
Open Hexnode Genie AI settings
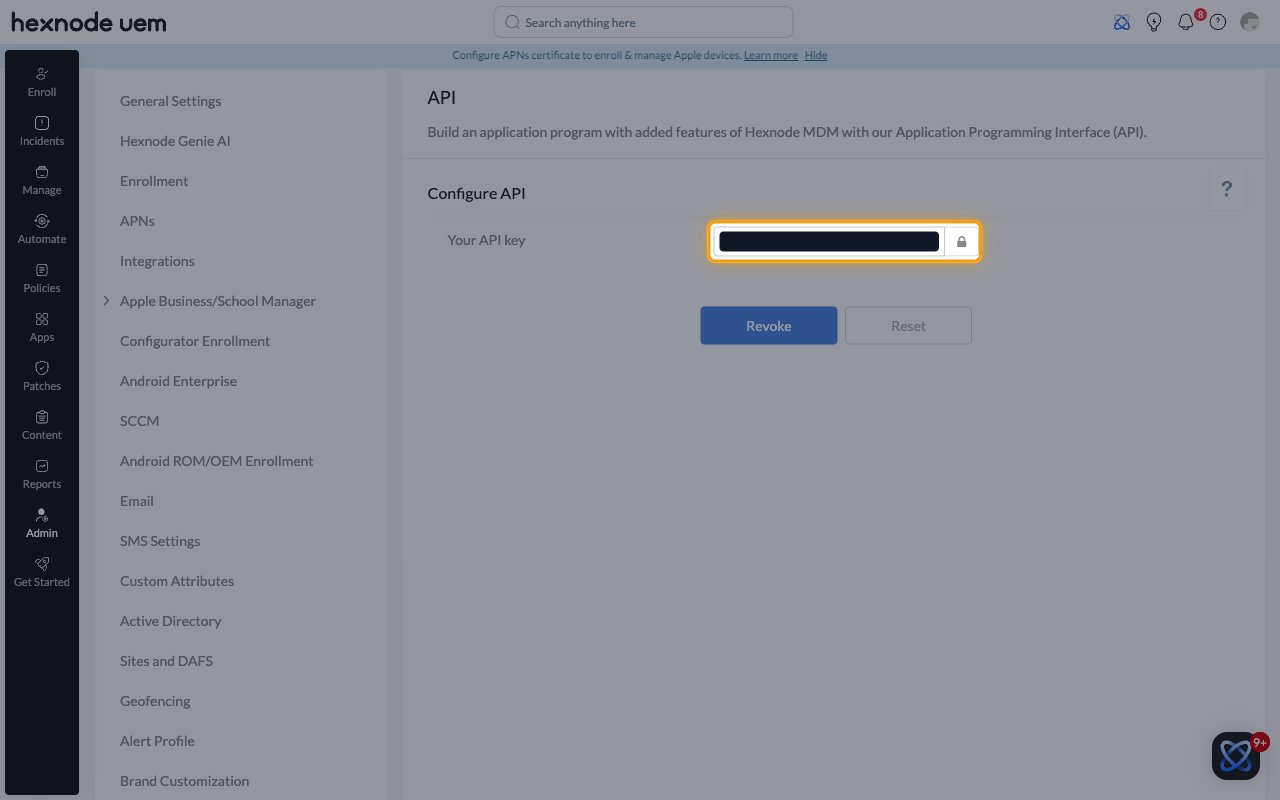coord(175,141)
